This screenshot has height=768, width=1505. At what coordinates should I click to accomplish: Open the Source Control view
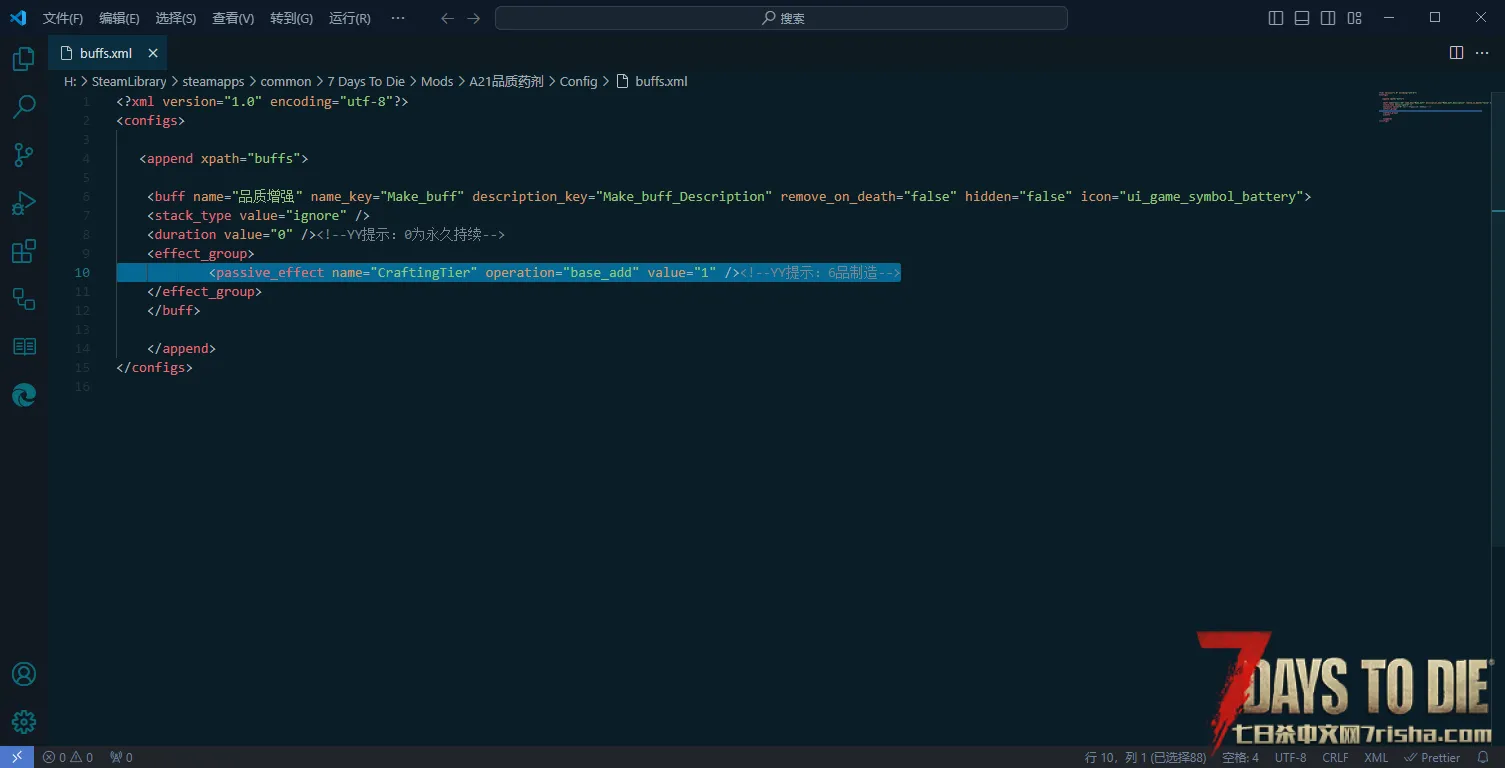(x=24, y=155)
